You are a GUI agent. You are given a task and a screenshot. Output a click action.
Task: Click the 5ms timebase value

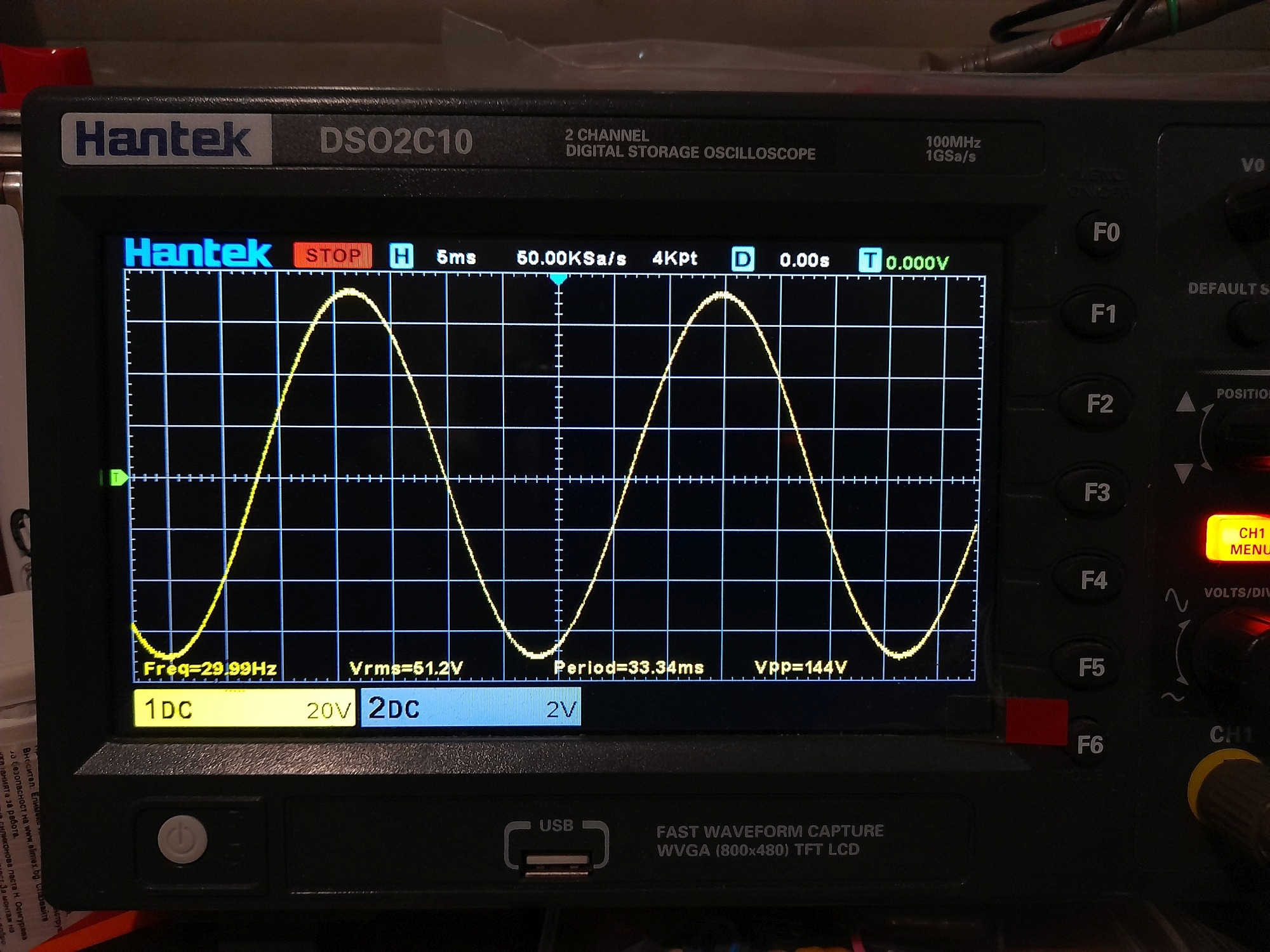coord(456,258)
